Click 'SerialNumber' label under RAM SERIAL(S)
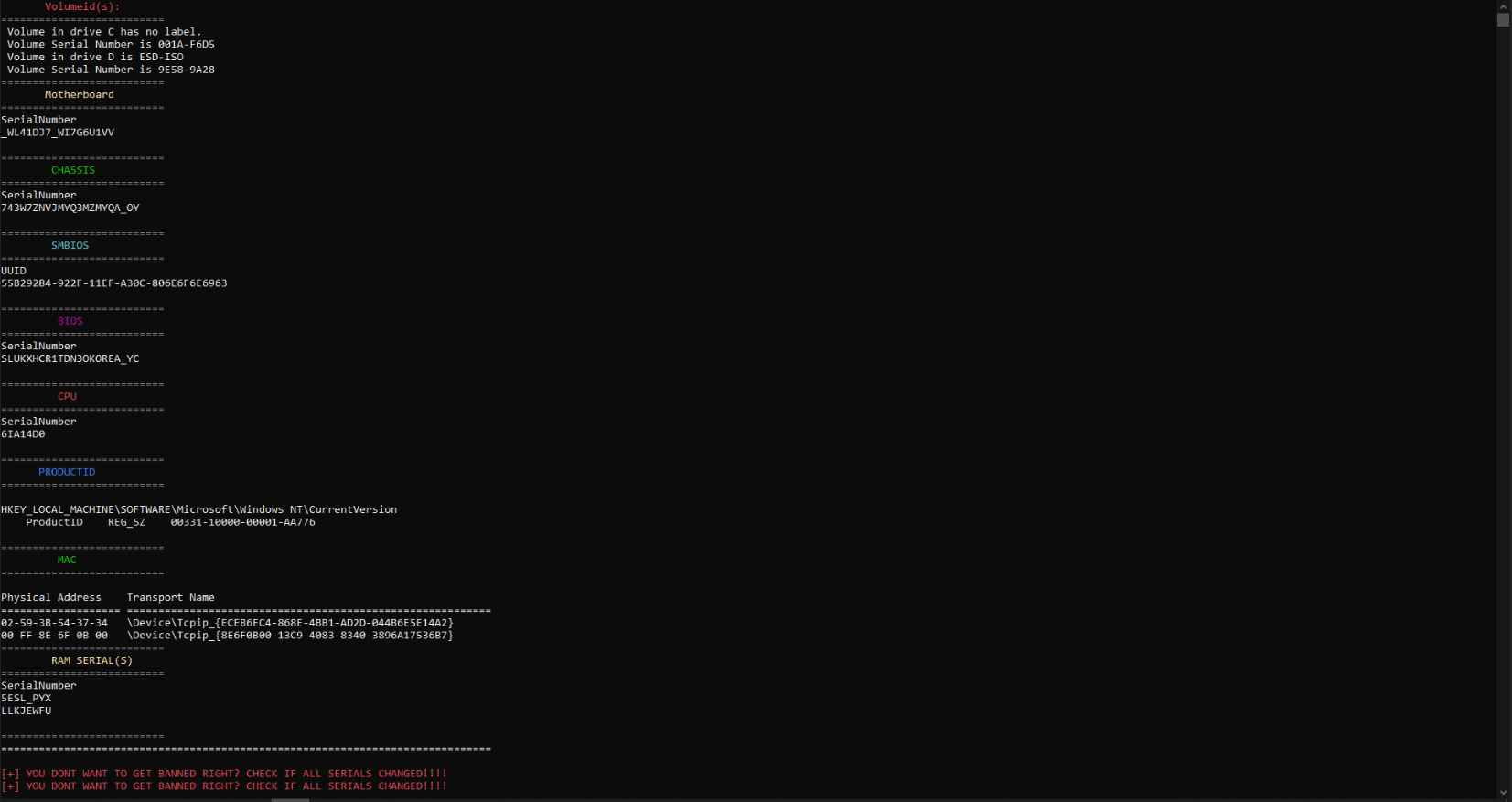Screen dimensions: 1512x802 [38, 685]
